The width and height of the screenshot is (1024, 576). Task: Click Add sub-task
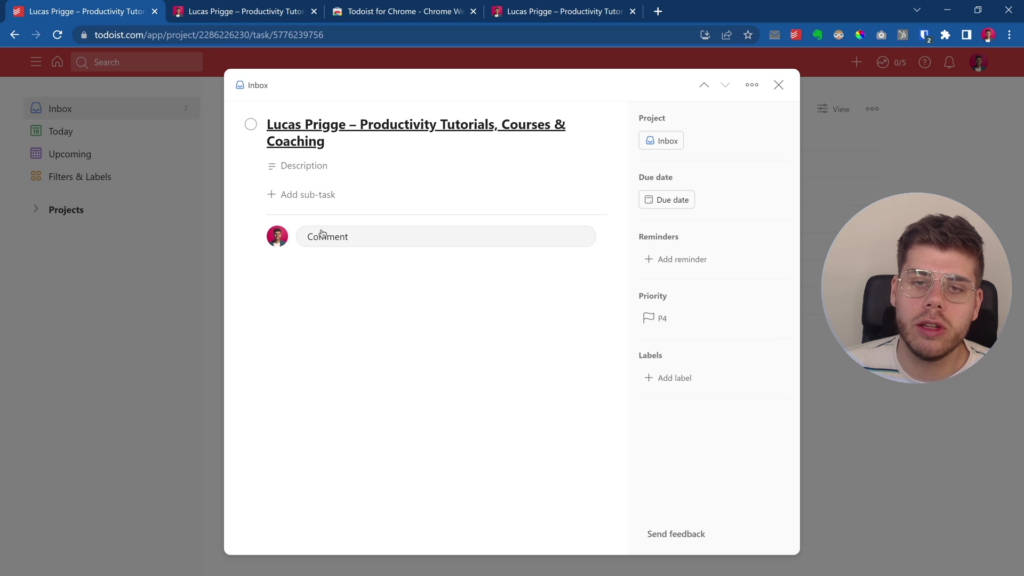coord(301,195)
